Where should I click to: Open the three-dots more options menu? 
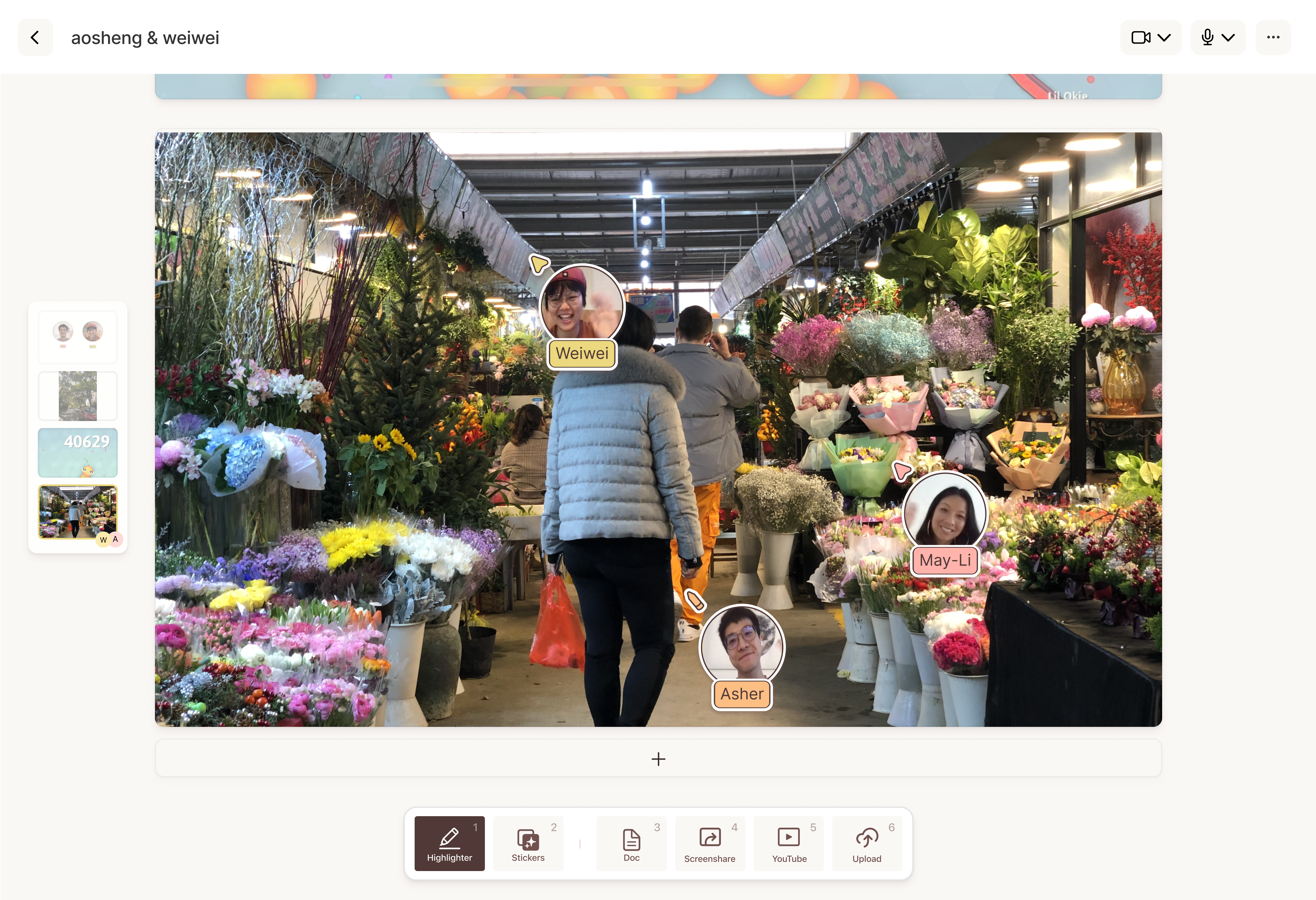(x=1273, y=37)
